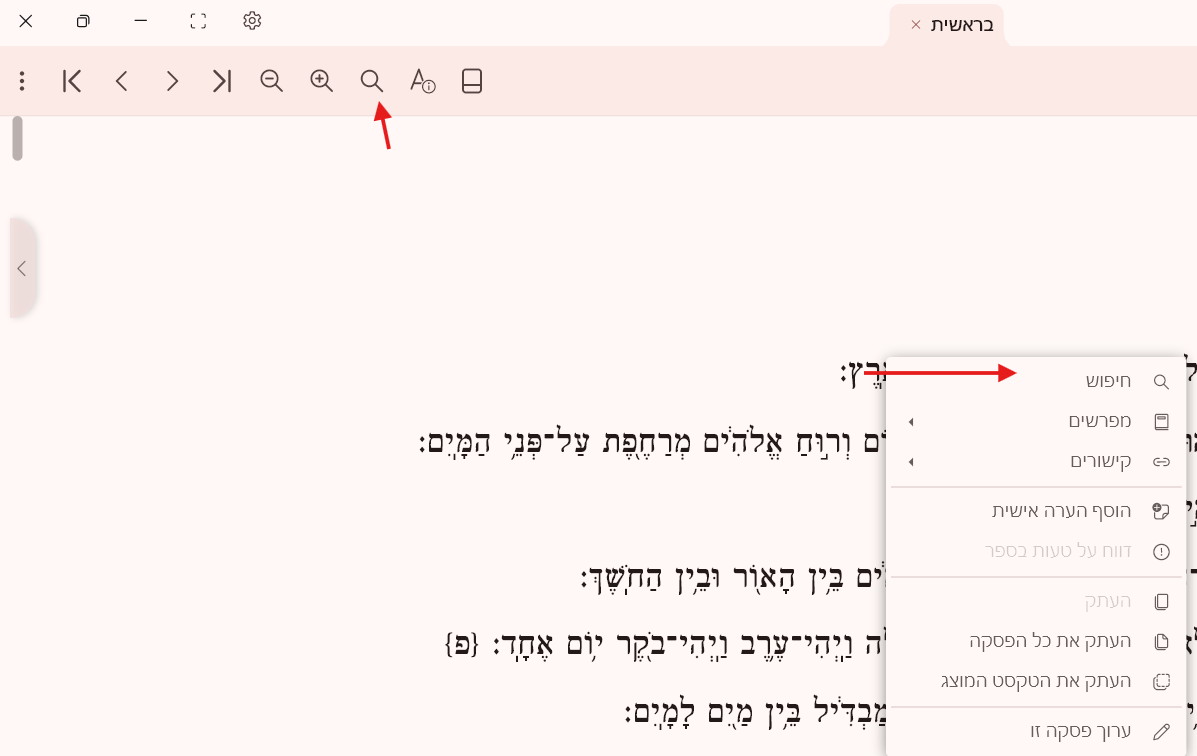1197x756 pixels.
Task: Select חיפוש from the context menu
Action: point(1037,381)
